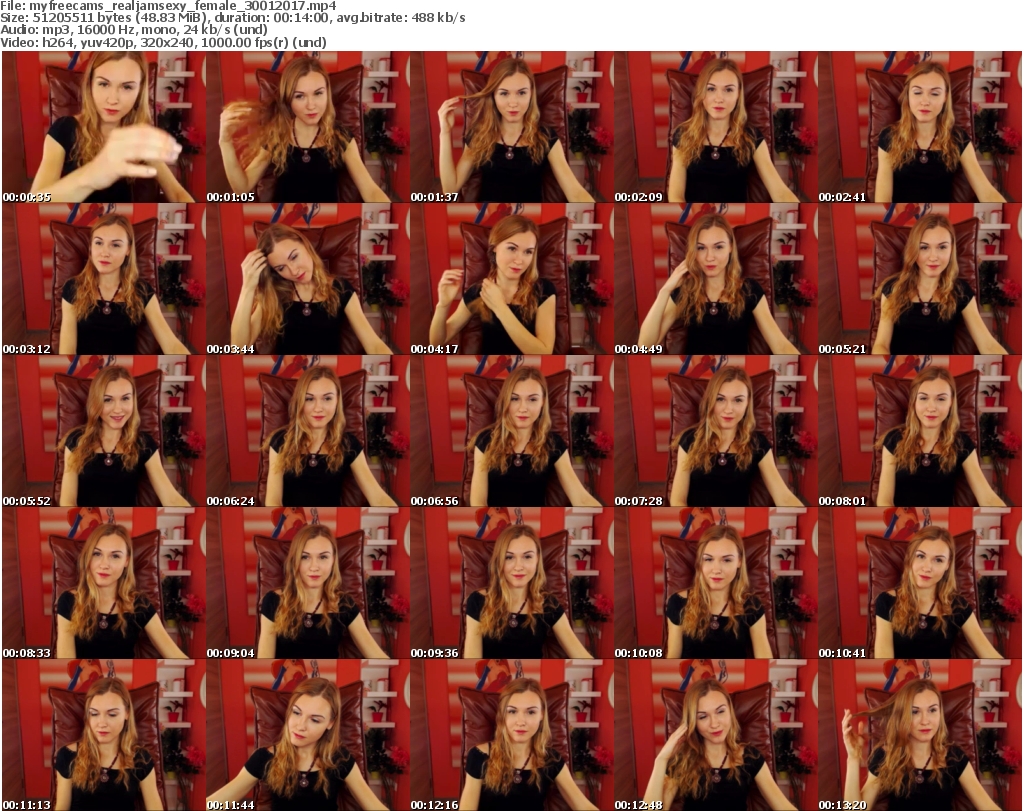
Task: Select the thumbnail frame stamped 00:01:05
Action: pyautogui.click(x=307, y=127)
